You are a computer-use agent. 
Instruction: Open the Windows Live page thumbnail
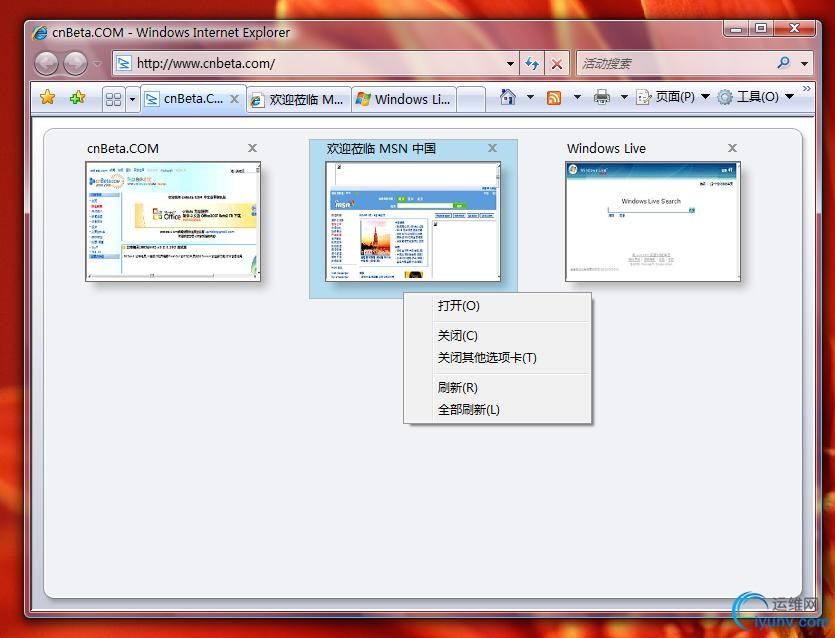coord(653,221)
